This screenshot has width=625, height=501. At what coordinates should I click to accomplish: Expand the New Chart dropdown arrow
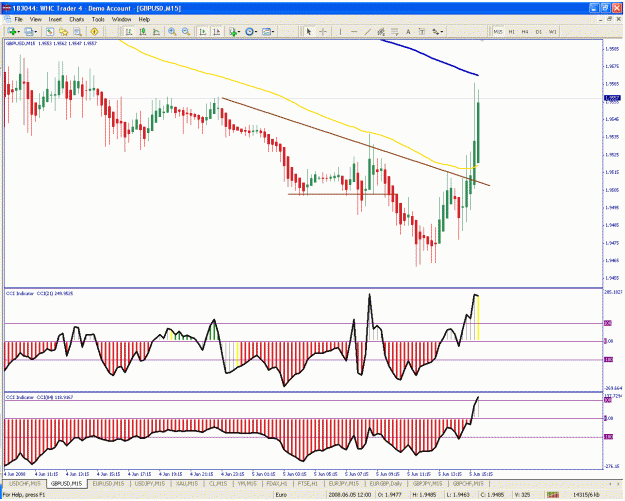[x=19, y=32]
